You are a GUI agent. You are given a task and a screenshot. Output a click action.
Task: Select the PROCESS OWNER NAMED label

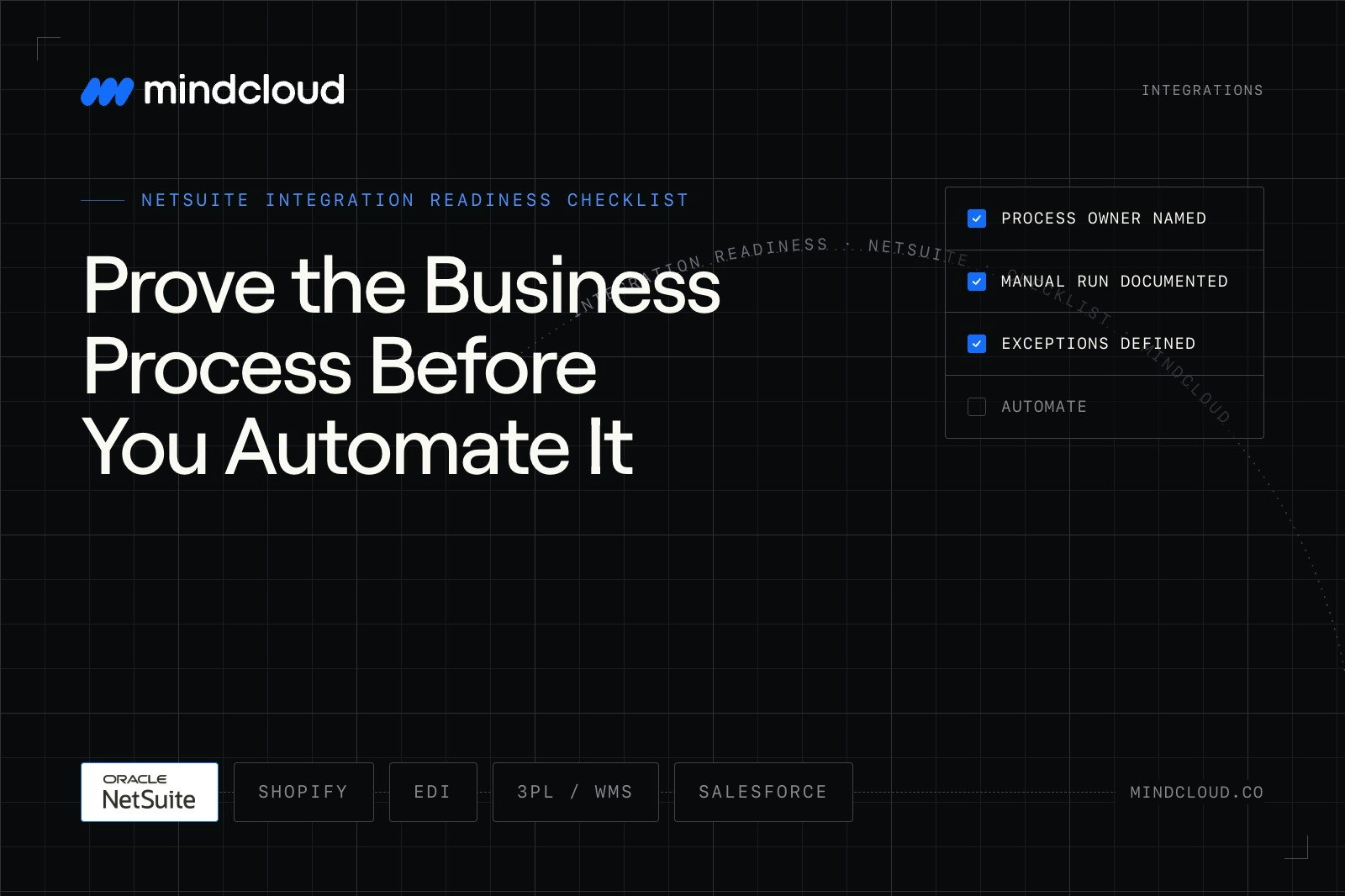tap(1104, 219)
